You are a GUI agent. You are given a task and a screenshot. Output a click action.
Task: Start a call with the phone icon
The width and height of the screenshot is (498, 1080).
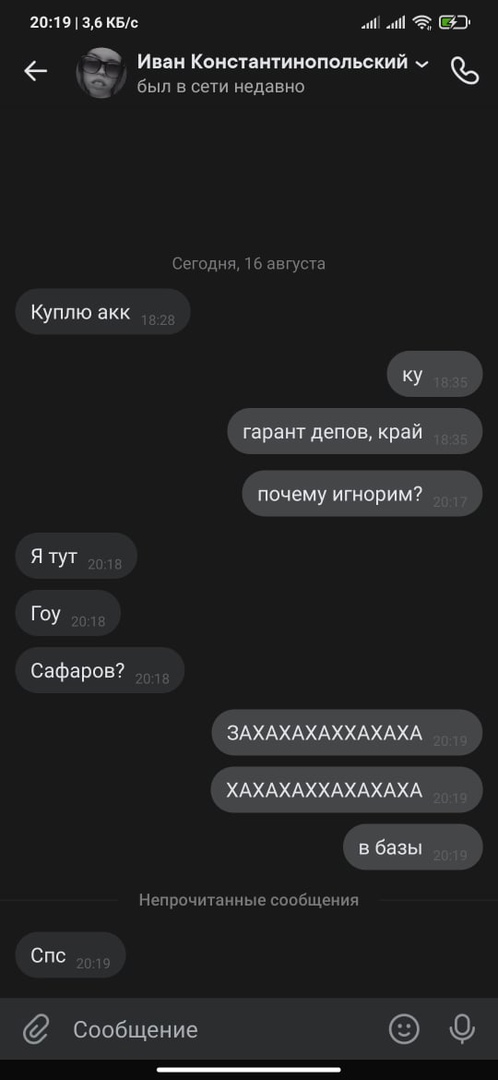[464, 71]
